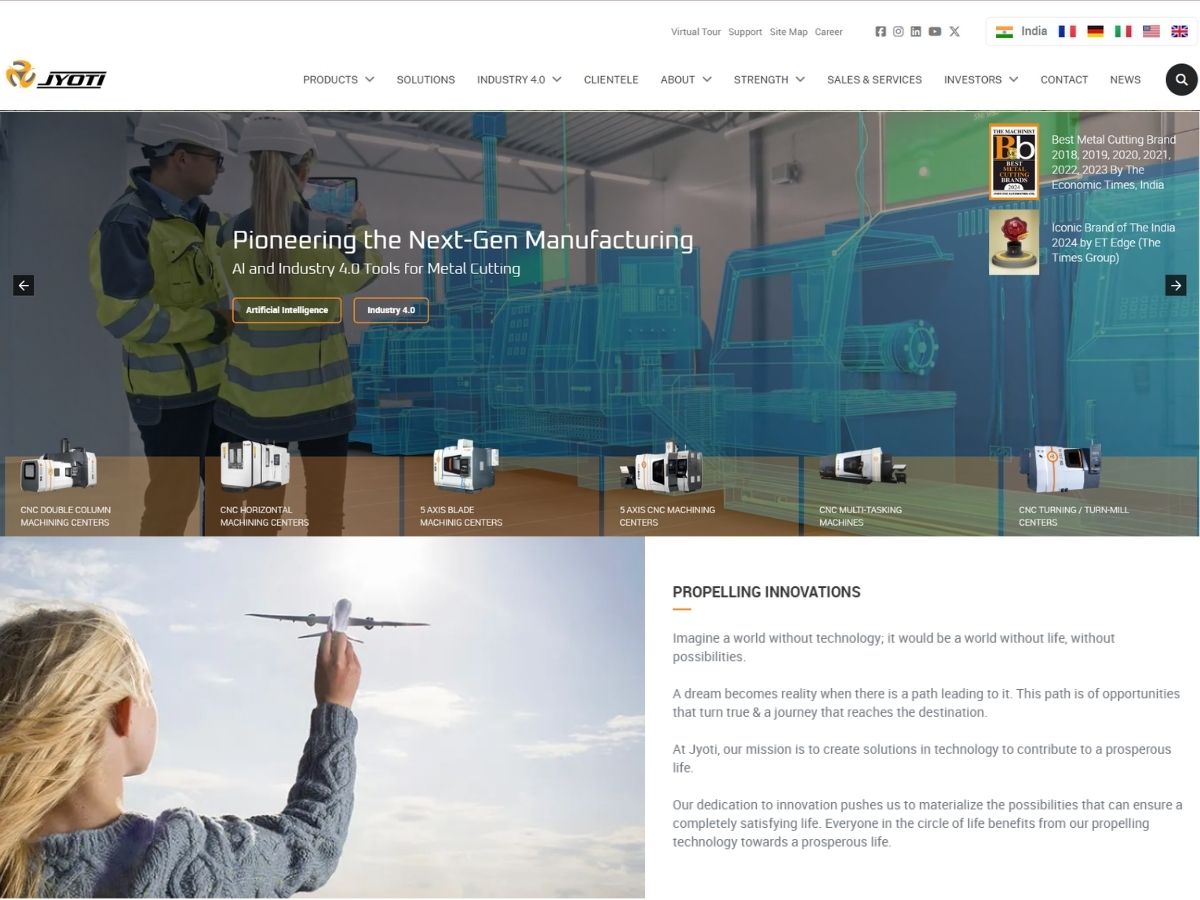Open the YouTube social icon

[935, 32]
